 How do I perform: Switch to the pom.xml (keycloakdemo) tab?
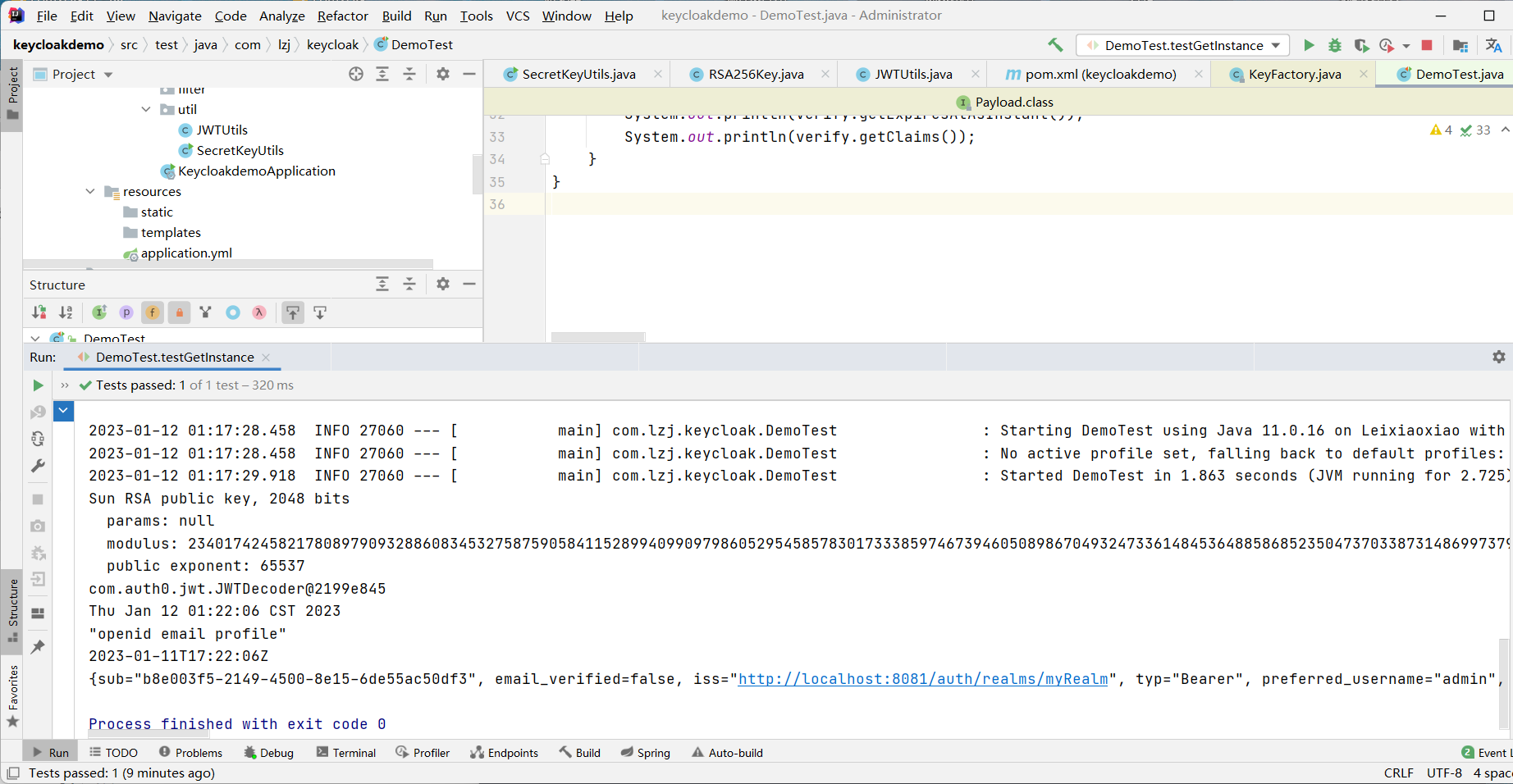1100,74
